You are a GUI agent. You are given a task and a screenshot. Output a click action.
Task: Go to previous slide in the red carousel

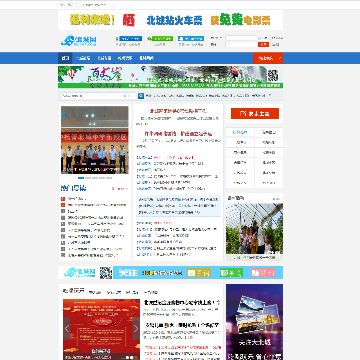click(x=67, y=328)
